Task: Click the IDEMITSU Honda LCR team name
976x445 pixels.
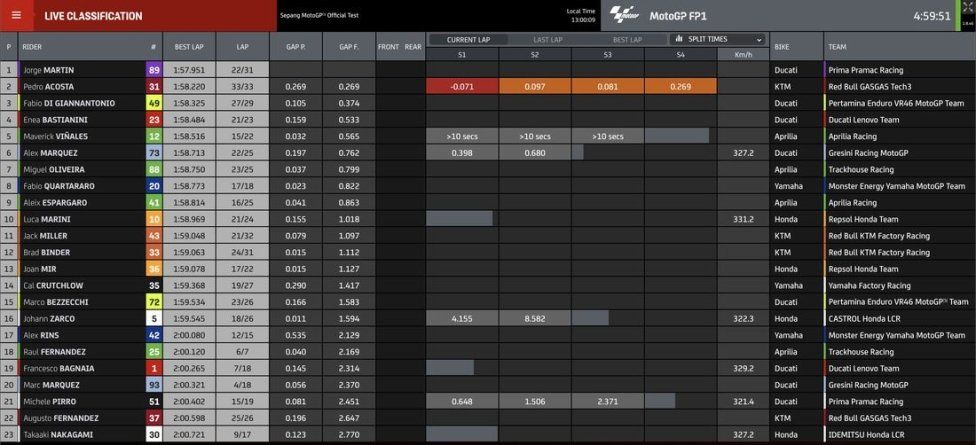Action: pos(866,434)
